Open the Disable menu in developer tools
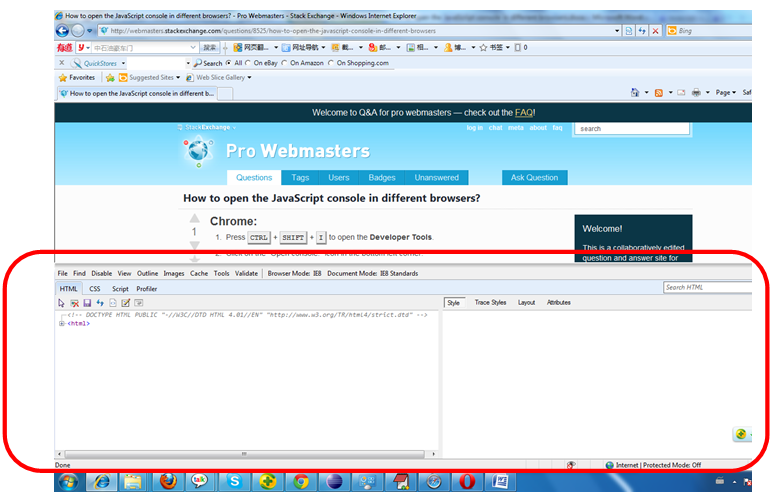This screenshot has width=783, height=504. click(x=101, y=274)
